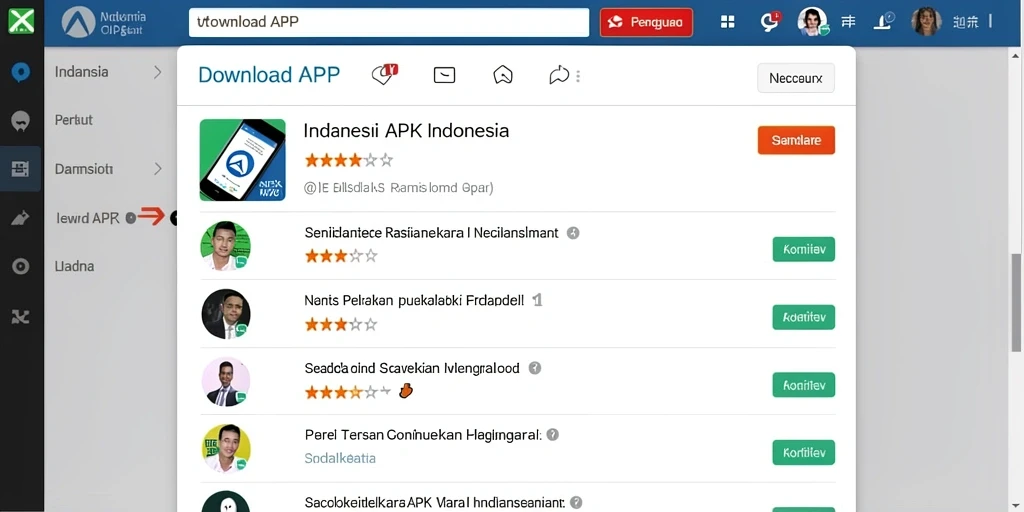Click the upload icon in header
1024x512 pixels.
(x=884, y=23)
